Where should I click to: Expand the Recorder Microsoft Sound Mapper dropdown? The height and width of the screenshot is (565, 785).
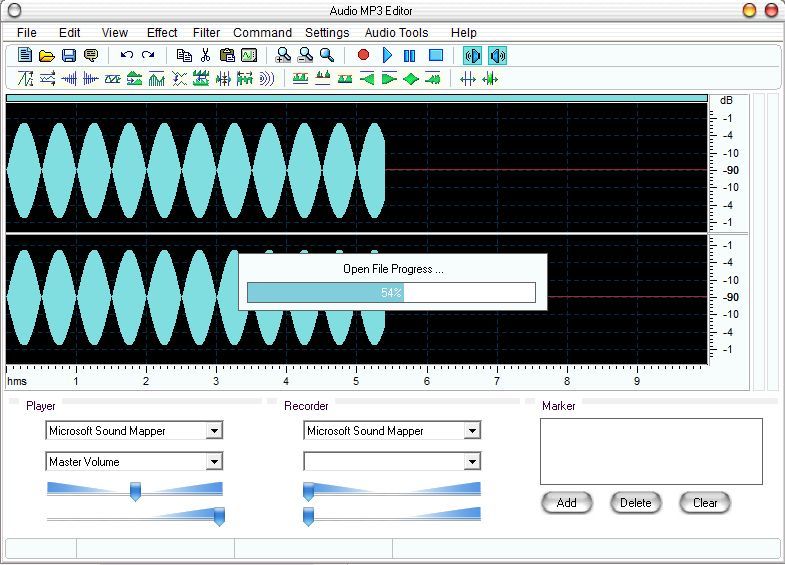[x=472, y=430]
